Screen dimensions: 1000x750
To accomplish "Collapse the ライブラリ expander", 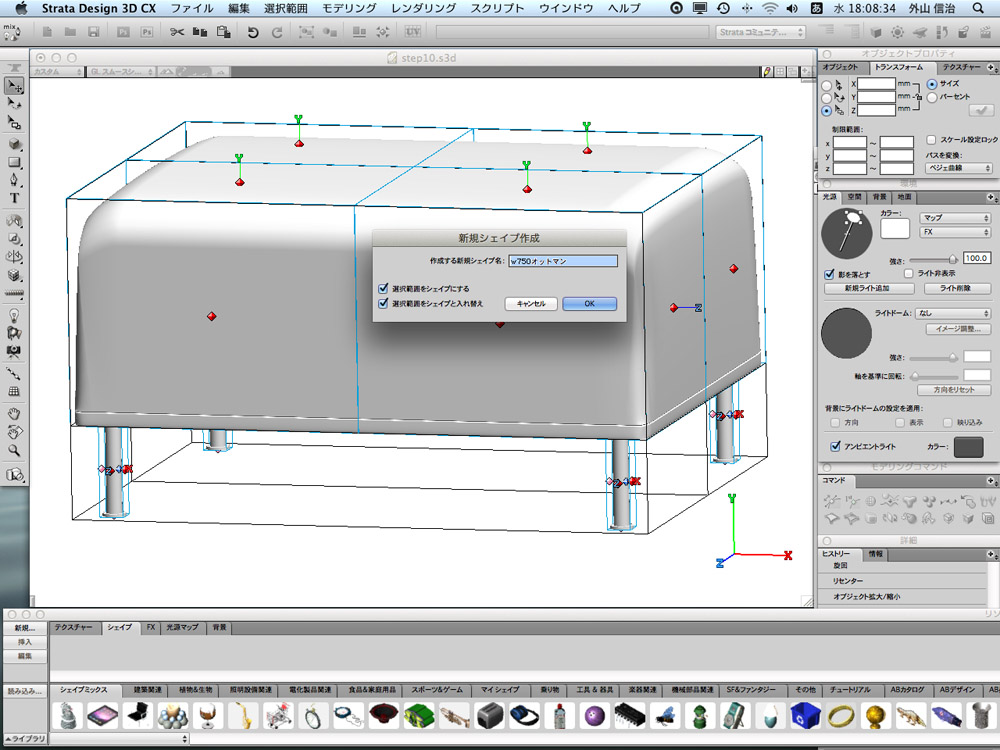I will click(x=24, y=739).
